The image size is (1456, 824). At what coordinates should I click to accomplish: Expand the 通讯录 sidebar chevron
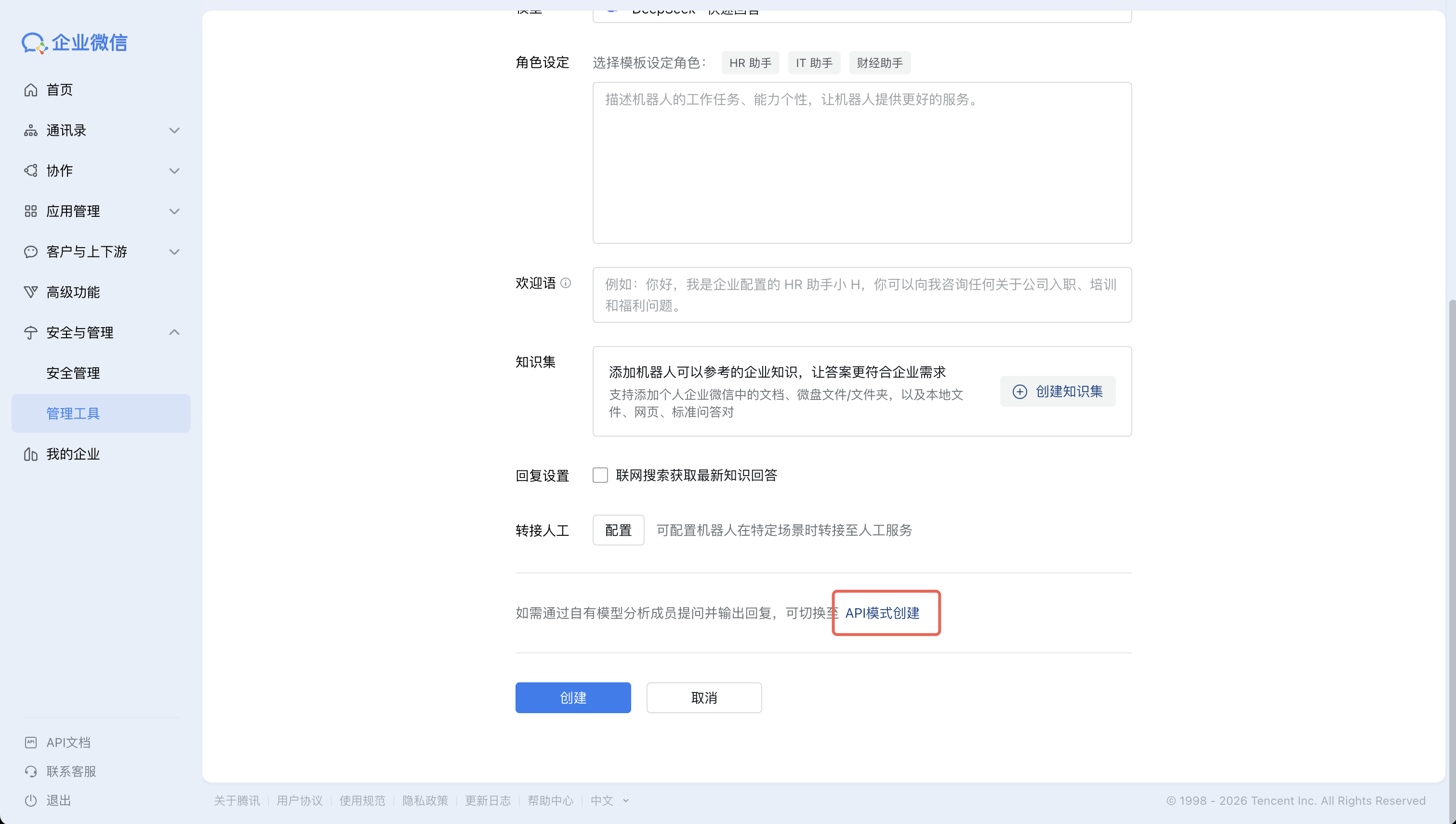tap(174, 130)
